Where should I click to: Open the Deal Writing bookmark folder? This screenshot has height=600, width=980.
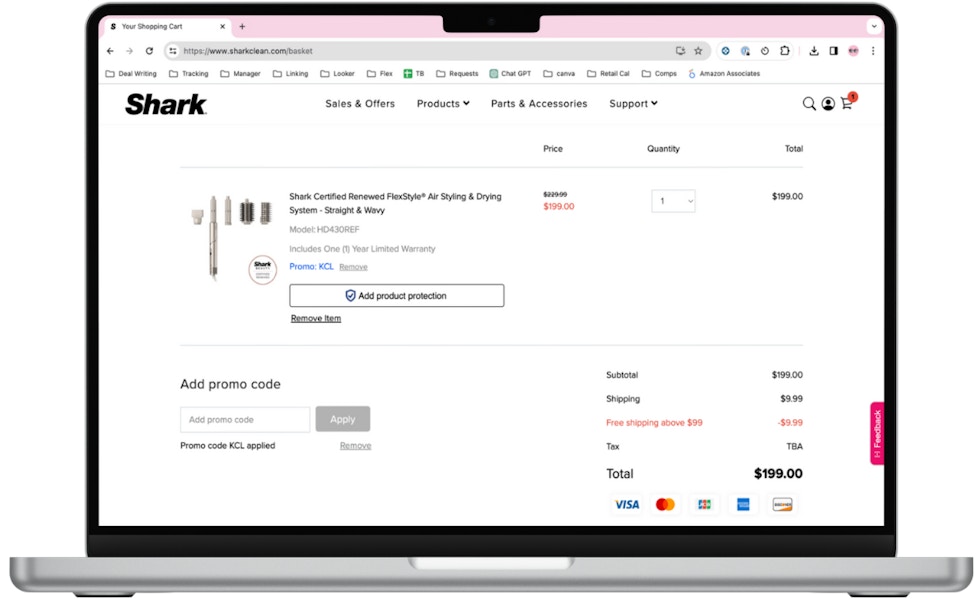(x=131, y=74)
